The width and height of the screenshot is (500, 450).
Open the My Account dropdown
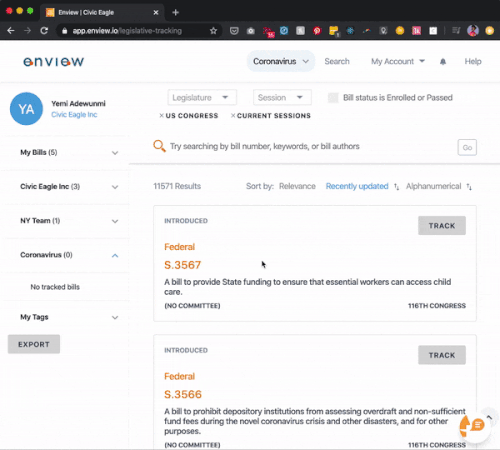(398, 61)
